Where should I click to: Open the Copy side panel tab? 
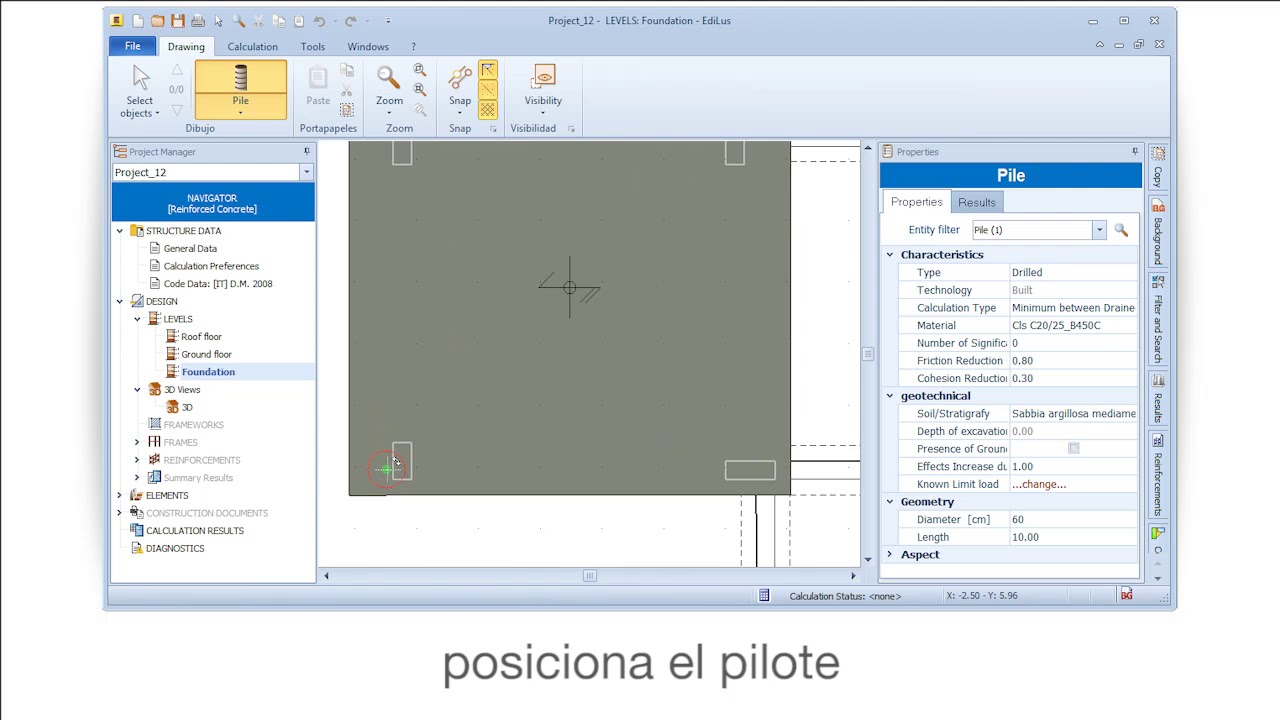click(1158, 167)
